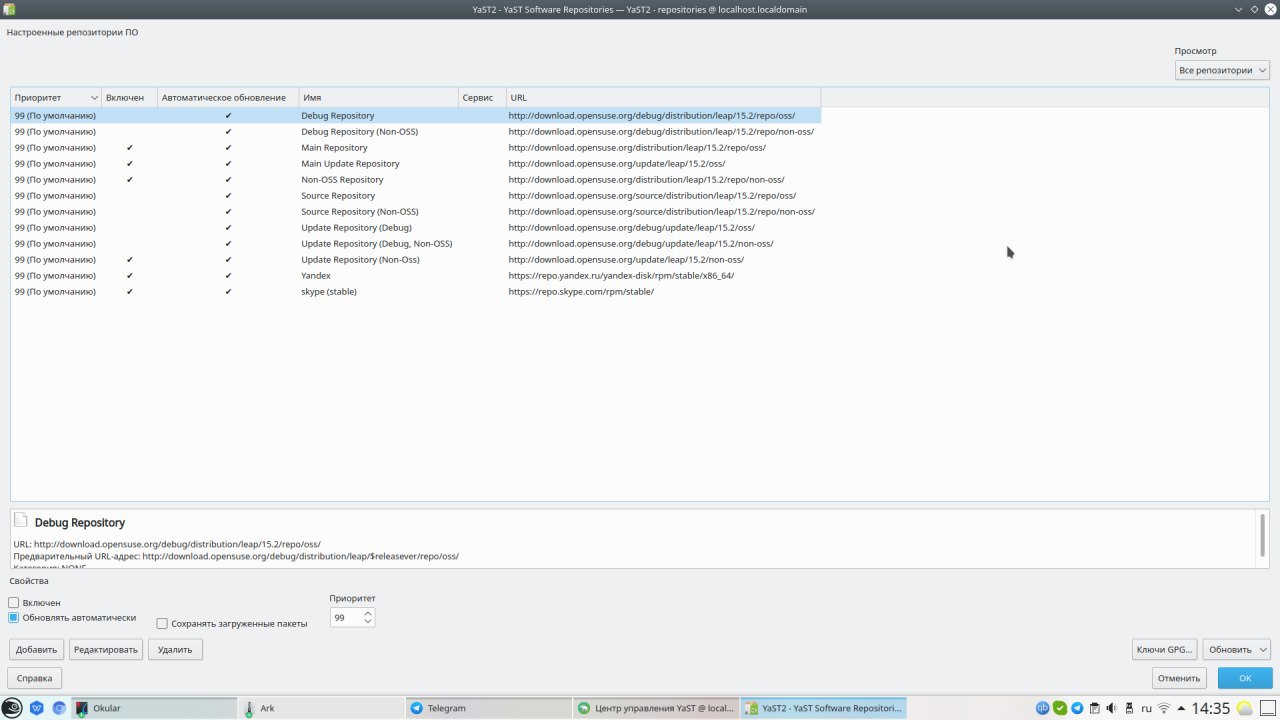
Task: Sort by the 'URL' column header
Action: tap(663, 98)
